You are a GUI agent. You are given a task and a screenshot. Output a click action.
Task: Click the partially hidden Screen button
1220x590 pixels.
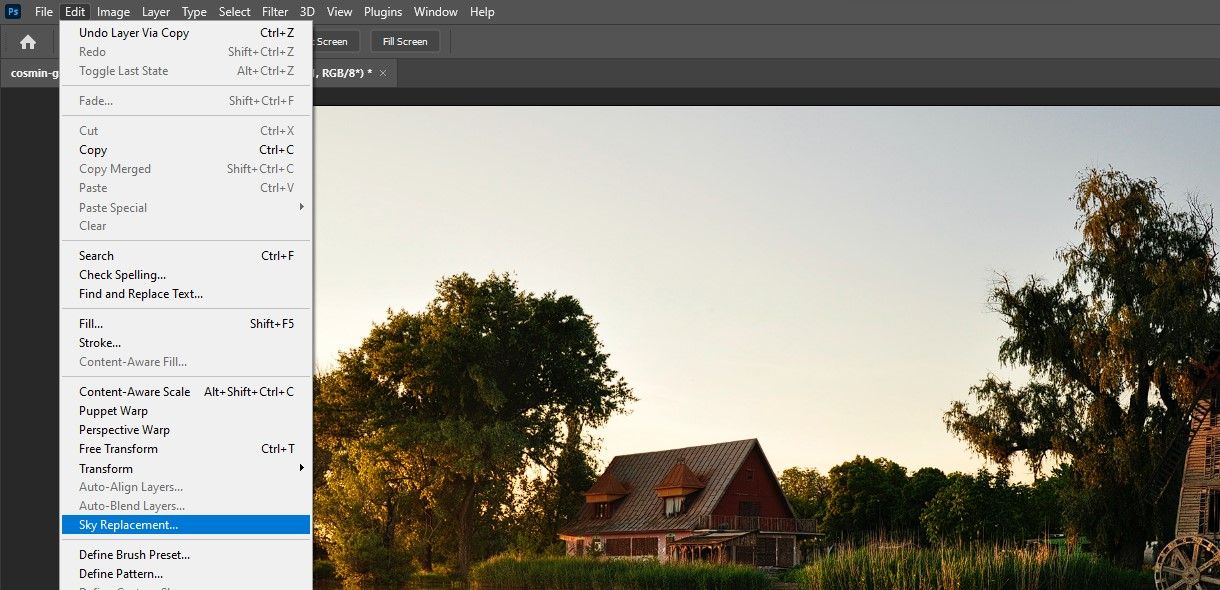coord(334,42)
